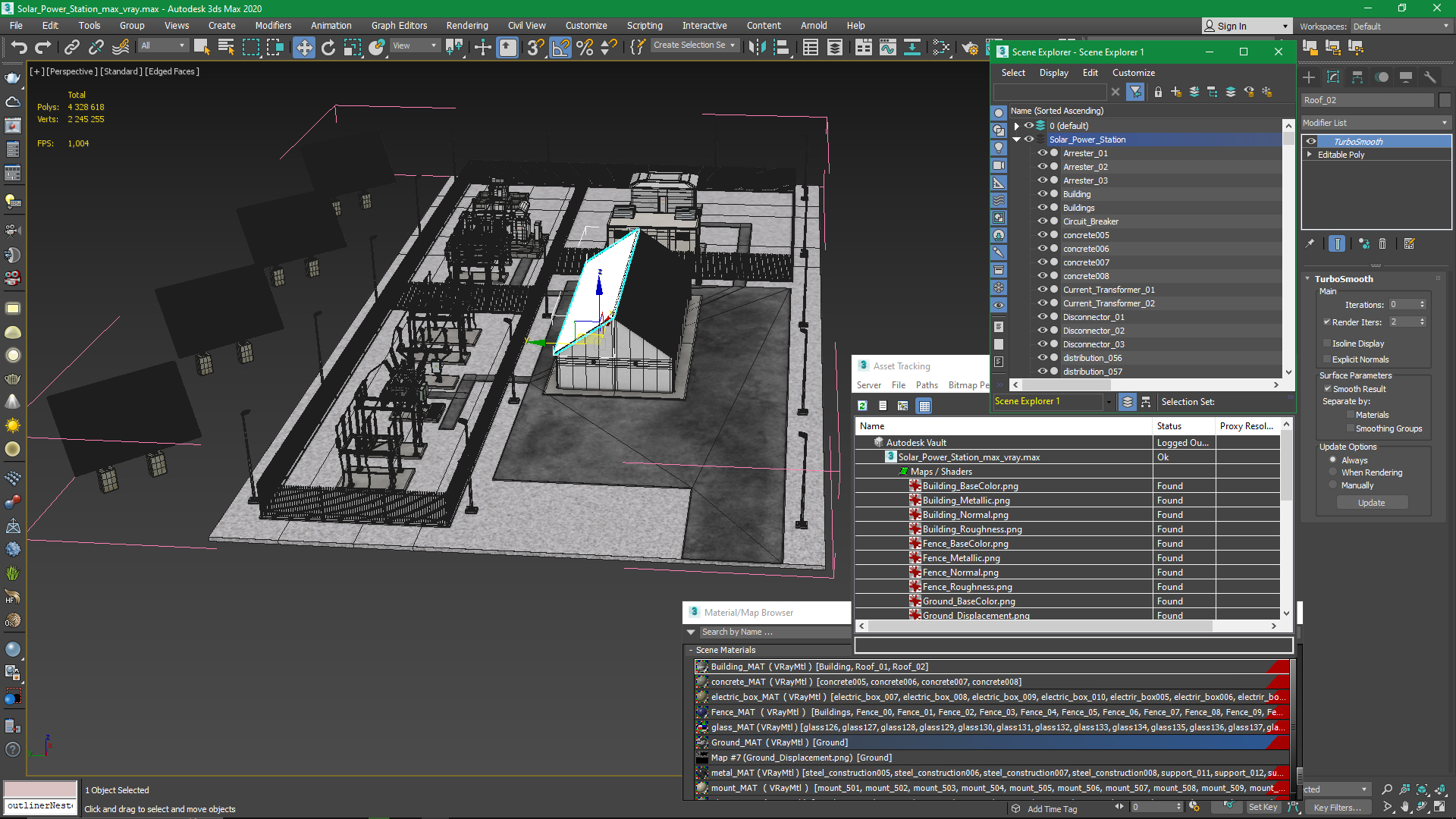
Task: Open the Create command panel tab
Action: point(1309,77)
